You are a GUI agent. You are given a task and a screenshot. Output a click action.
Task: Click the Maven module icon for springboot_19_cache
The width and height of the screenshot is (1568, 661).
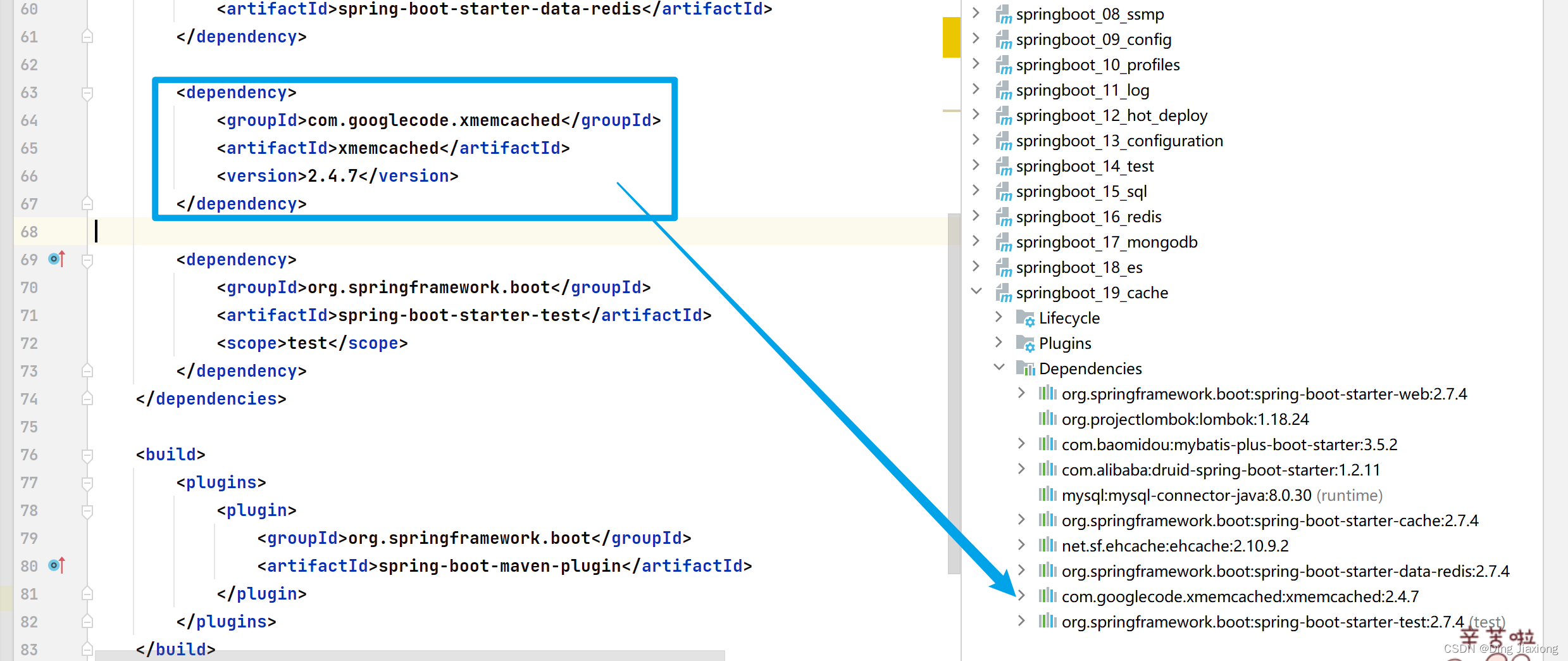[x=1003, y=293]
